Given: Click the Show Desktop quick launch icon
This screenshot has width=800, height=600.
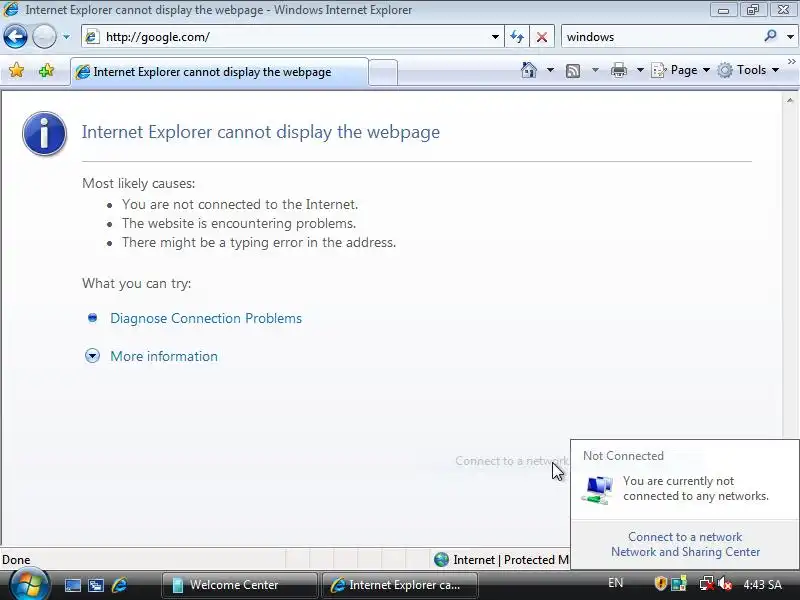Looking at the screenshot, I should (x=73, y=585).
